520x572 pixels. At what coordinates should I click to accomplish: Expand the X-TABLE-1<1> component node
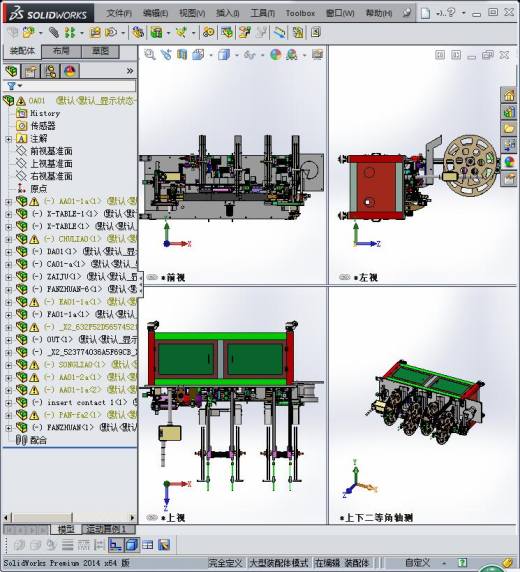pyautogui.click(x=8, y=214)
